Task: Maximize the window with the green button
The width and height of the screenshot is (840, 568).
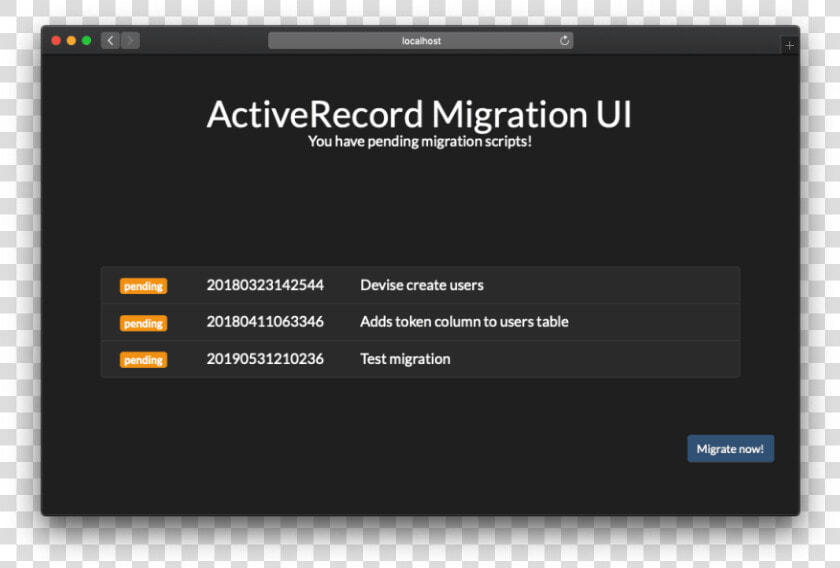Action: coord(86,41)
